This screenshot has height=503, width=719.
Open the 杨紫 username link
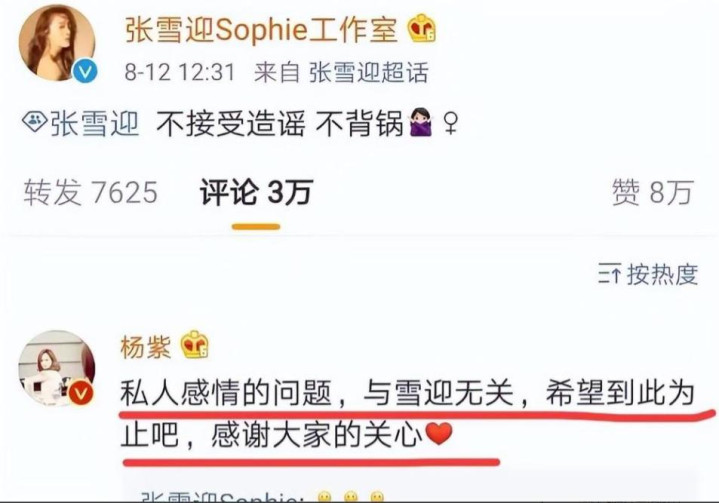(146, 347)
